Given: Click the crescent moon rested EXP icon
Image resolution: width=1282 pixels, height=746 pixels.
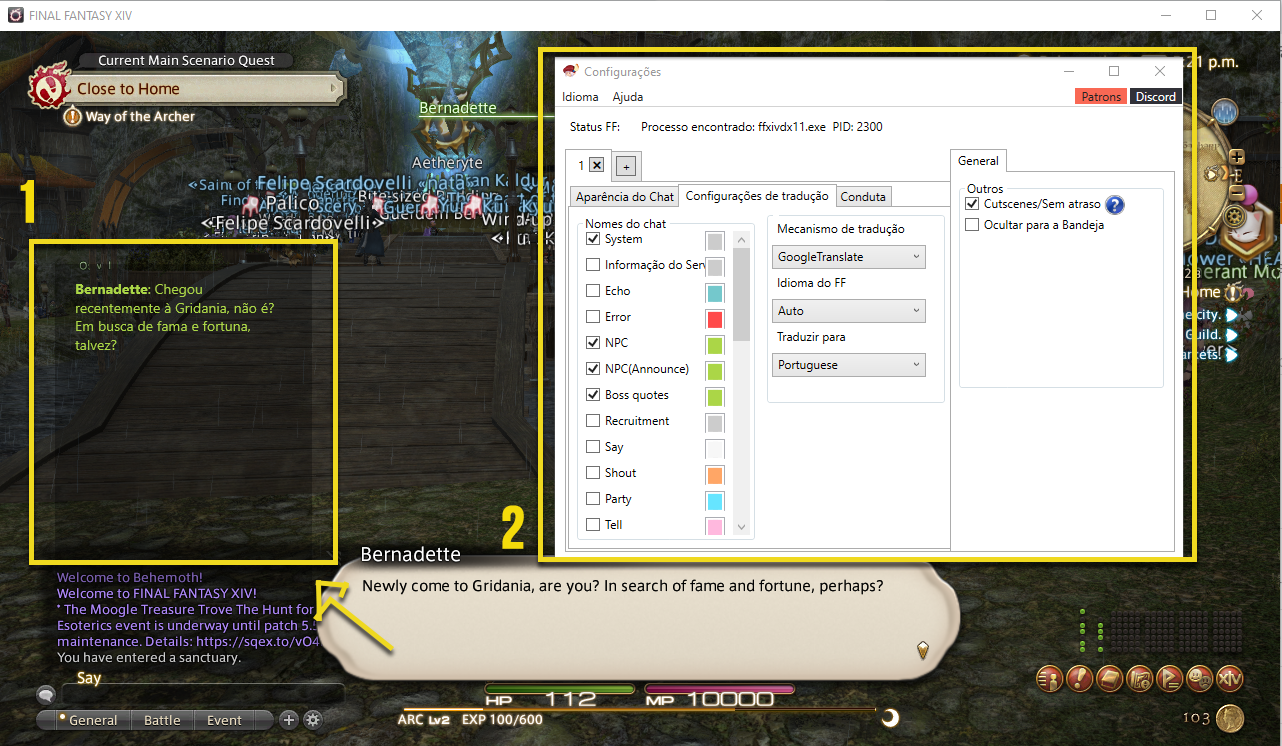Looking at the screenshot, I should (889, 718).
